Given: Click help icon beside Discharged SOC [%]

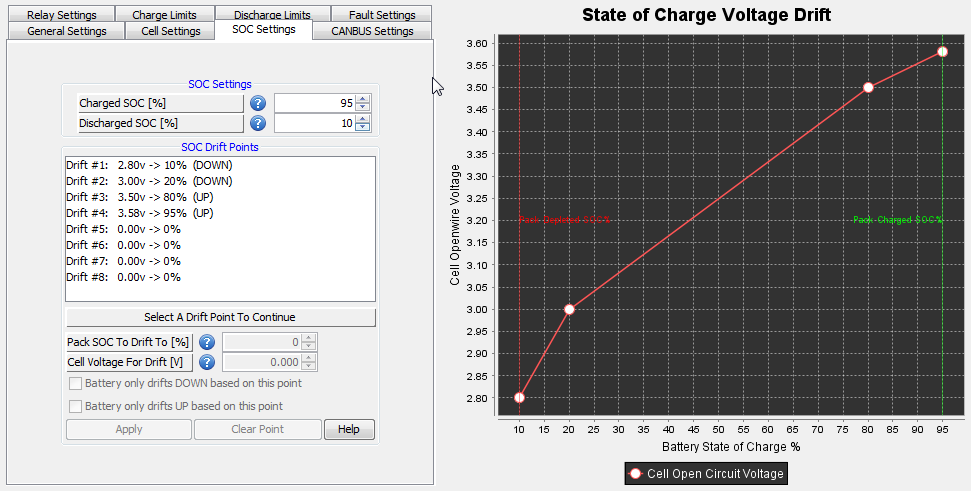Looking at the screenshot, I should point(258,123).
